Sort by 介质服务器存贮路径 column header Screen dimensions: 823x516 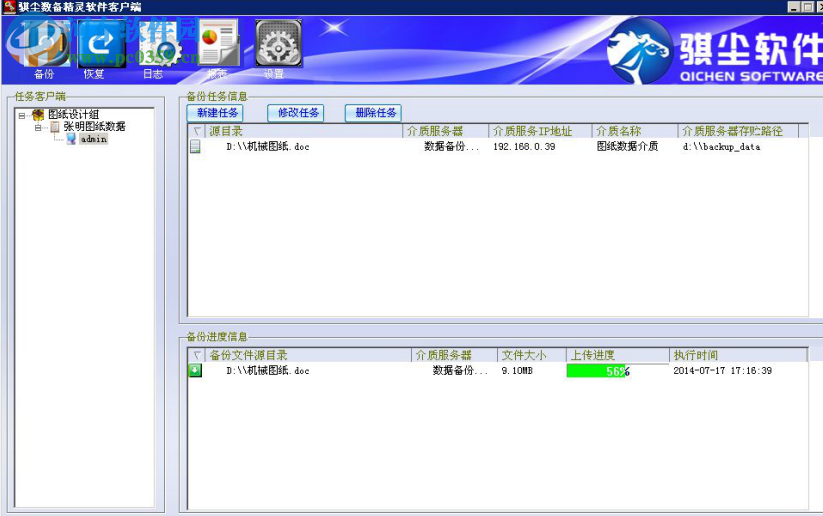(737, 131)
